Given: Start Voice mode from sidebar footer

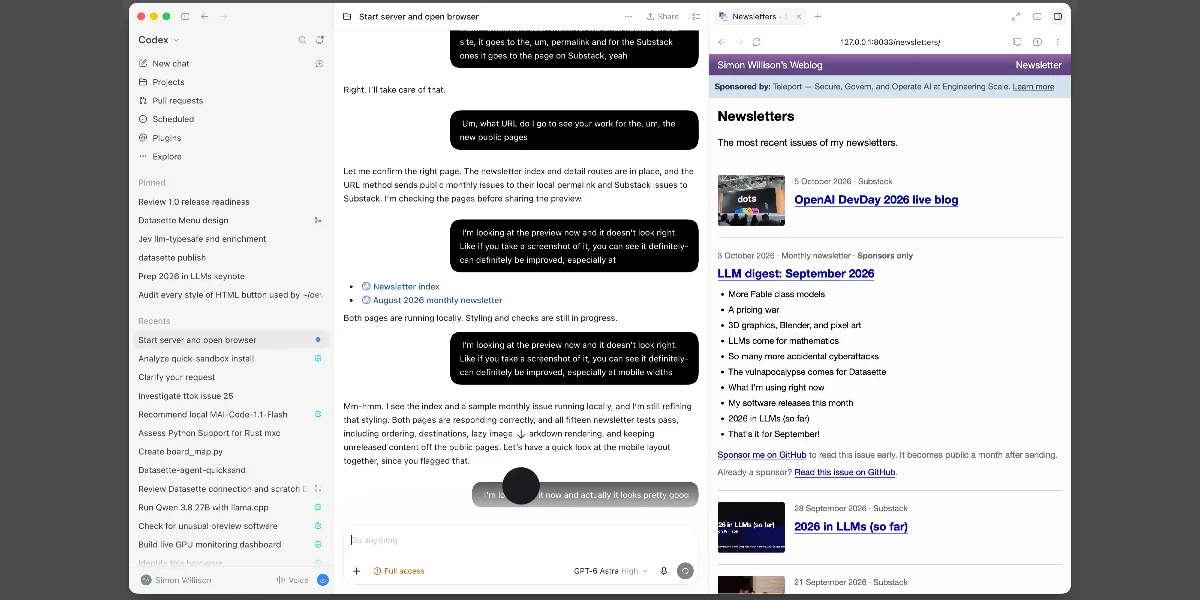Looking at the screenshot, I should pyautogui.click(x=292, y=580).
